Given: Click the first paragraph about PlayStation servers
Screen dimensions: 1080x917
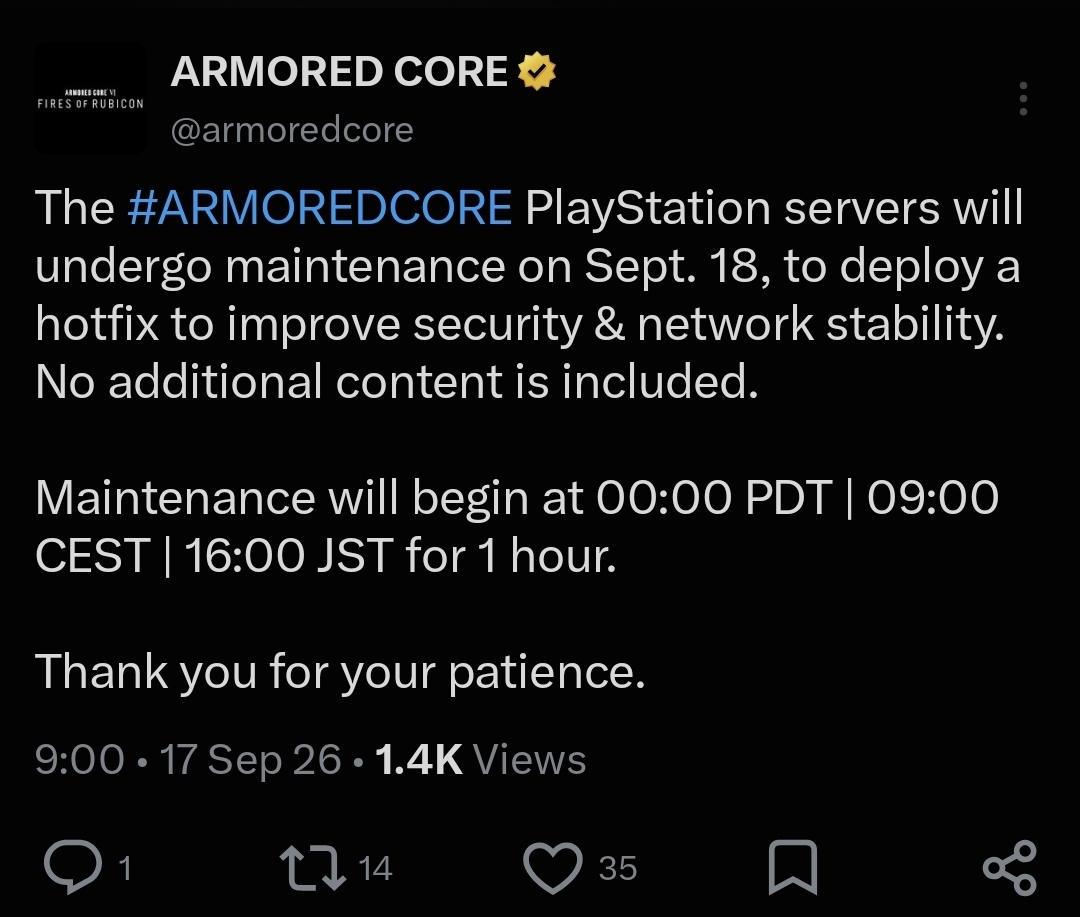Looking at the screenshot, I should 529,295.
